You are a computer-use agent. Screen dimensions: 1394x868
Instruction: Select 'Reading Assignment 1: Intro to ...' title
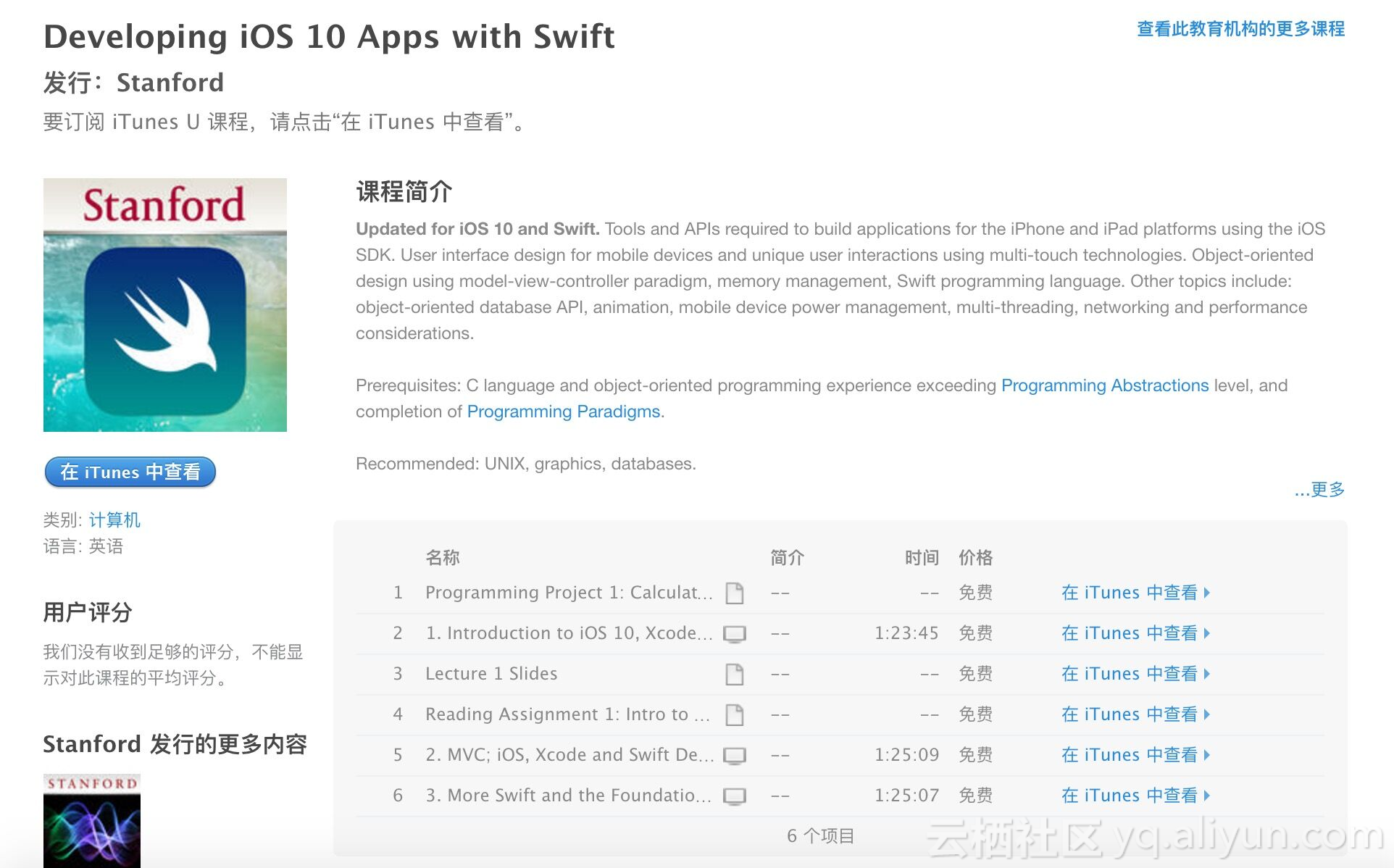point(567,714)
